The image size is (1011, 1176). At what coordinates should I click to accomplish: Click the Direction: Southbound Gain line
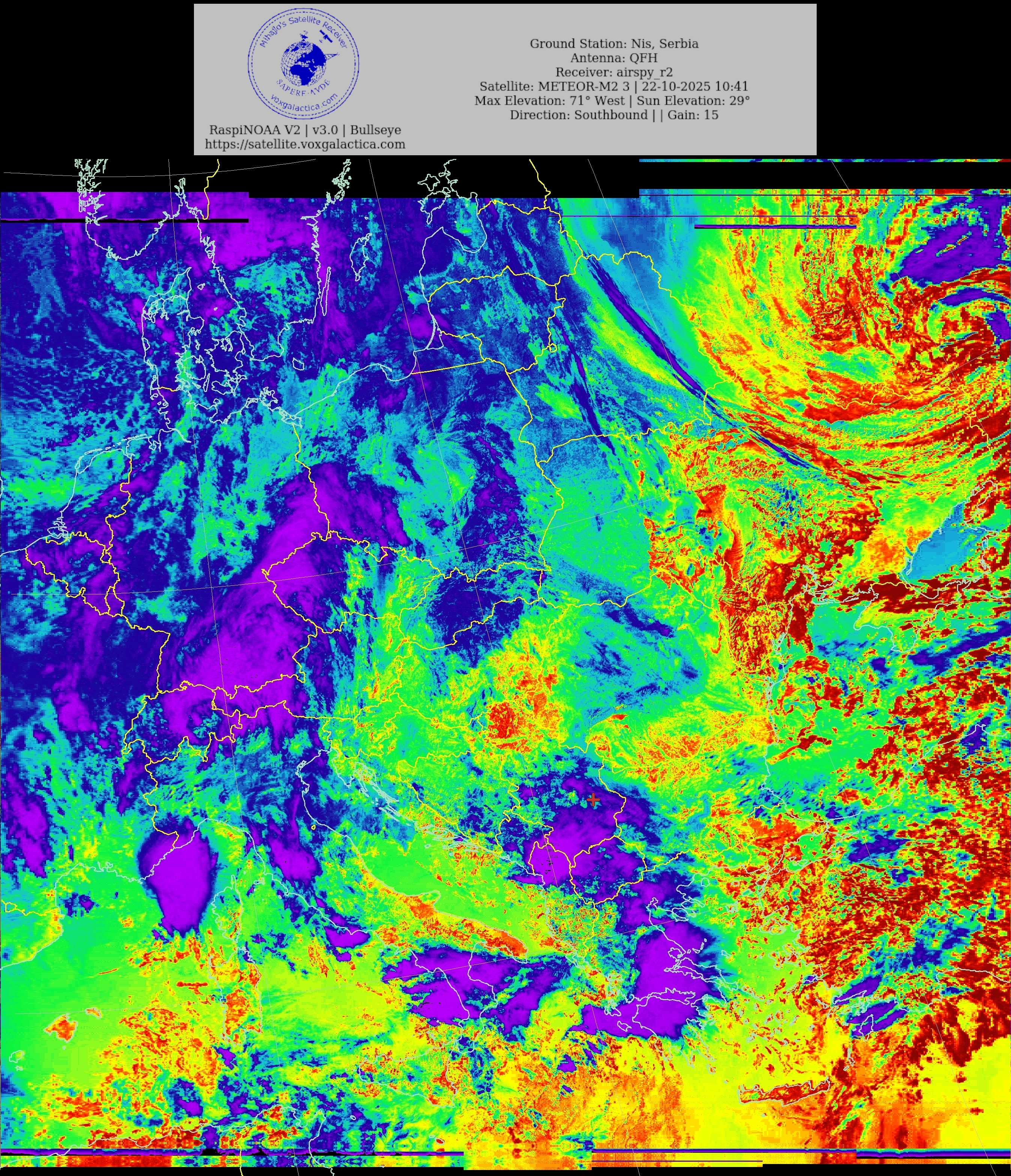tap(614, 115)
